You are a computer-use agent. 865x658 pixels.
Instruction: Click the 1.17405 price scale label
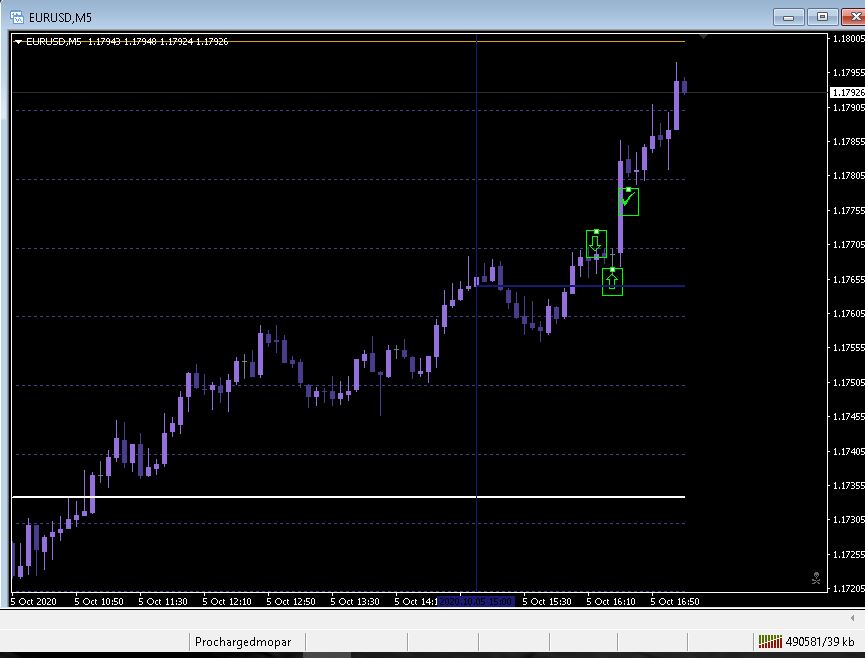click(848, 451)
